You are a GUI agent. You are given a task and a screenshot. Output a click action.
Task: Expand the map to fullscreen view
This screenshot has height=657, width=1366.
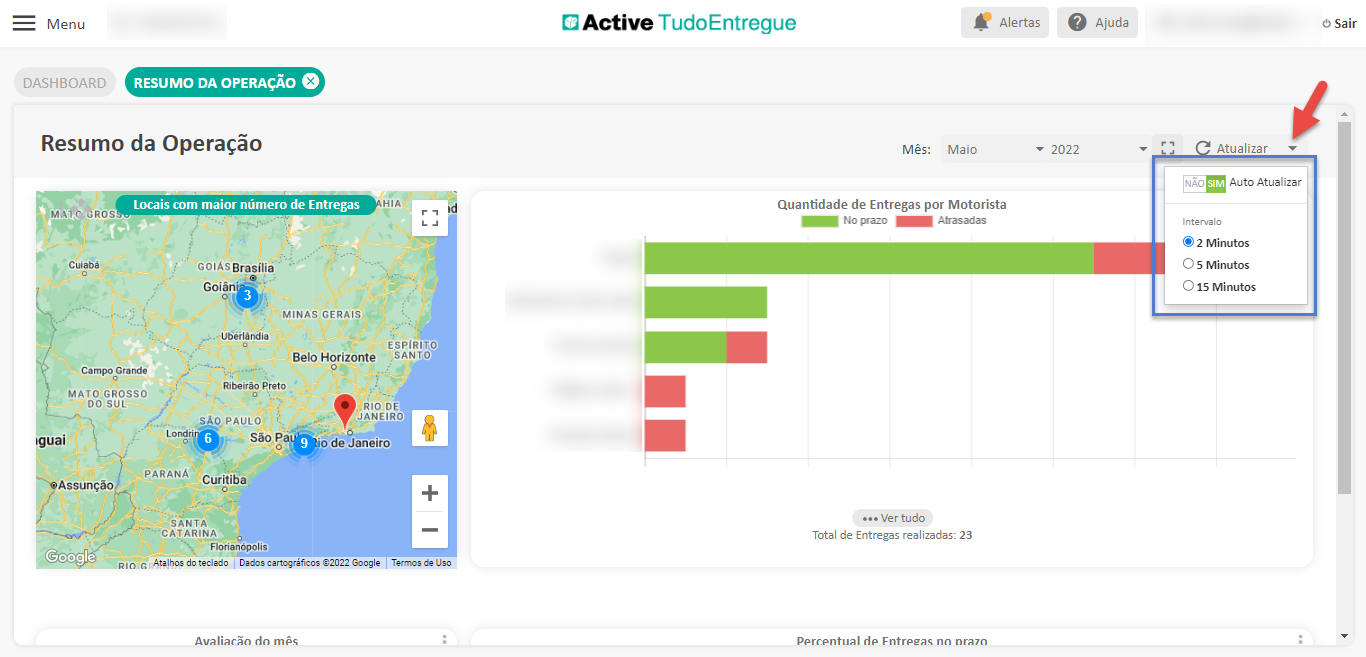[430, 218]
